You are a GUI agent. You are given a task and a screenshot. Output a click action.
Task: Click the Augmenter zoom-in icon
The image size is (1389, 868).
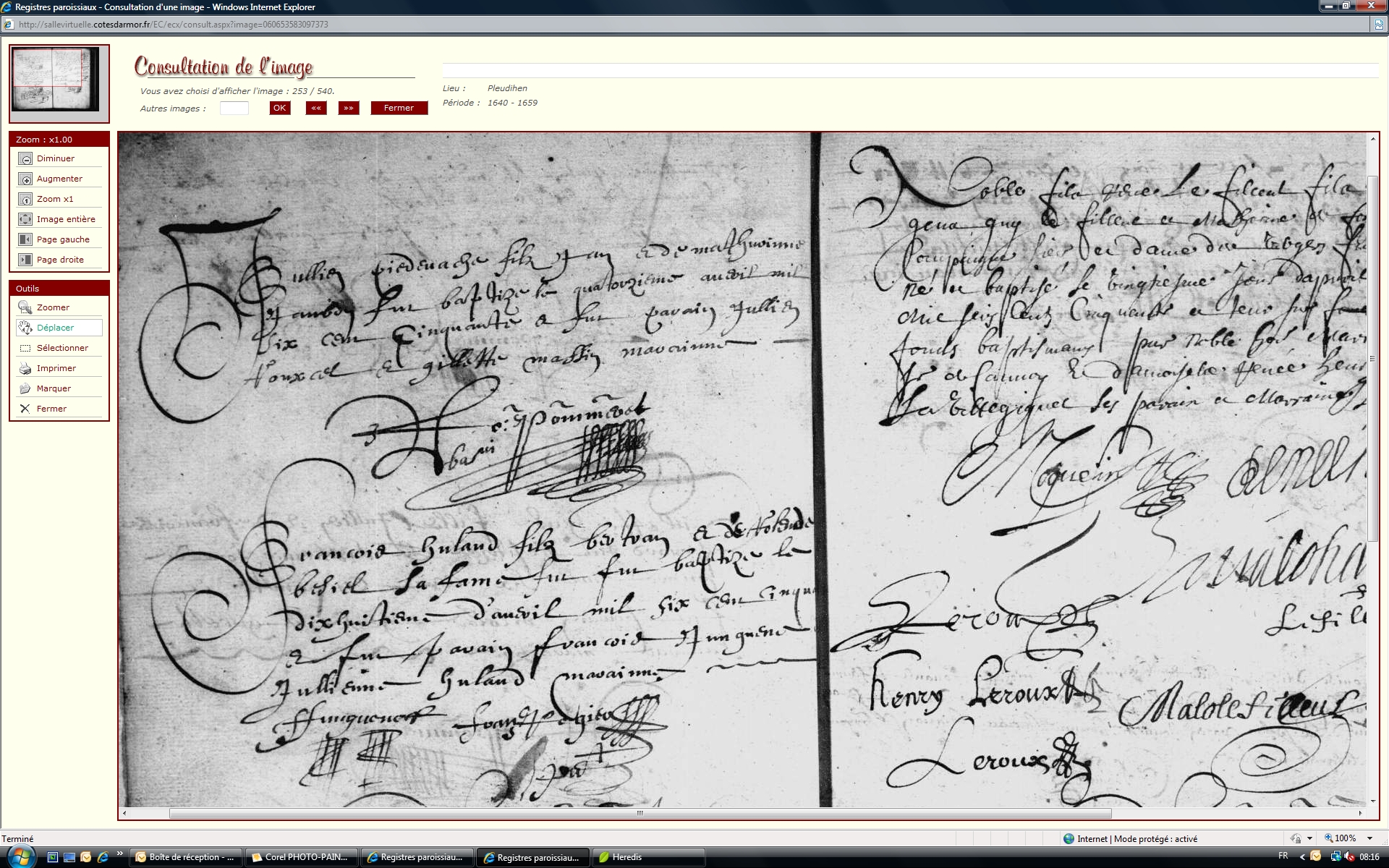[x=25, y=179]
